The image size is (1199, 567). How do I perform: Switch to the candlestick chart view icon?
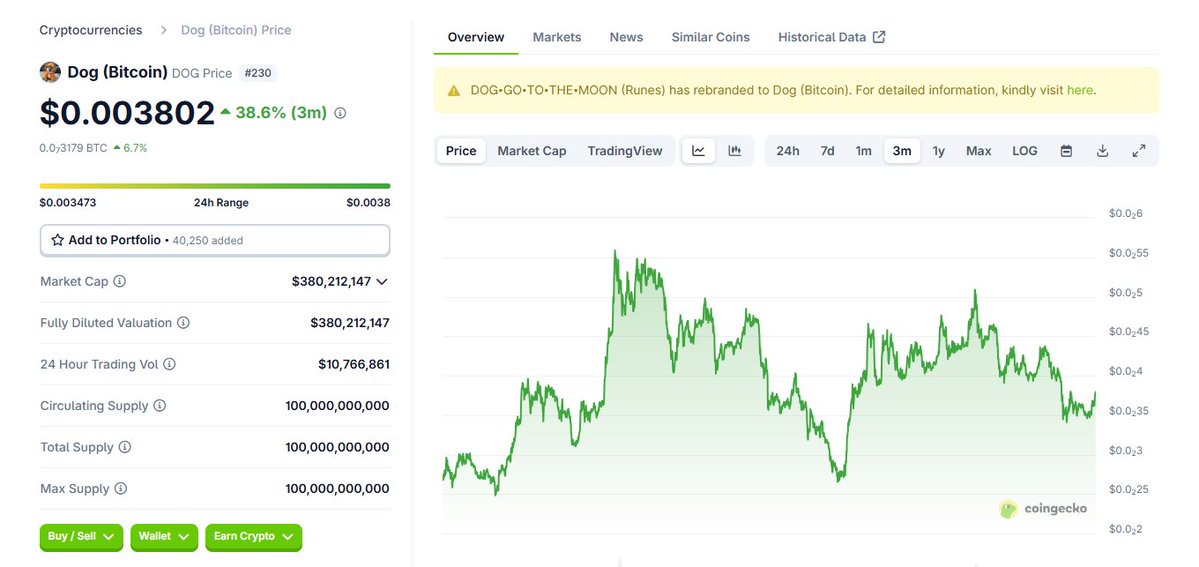[735, 151]
